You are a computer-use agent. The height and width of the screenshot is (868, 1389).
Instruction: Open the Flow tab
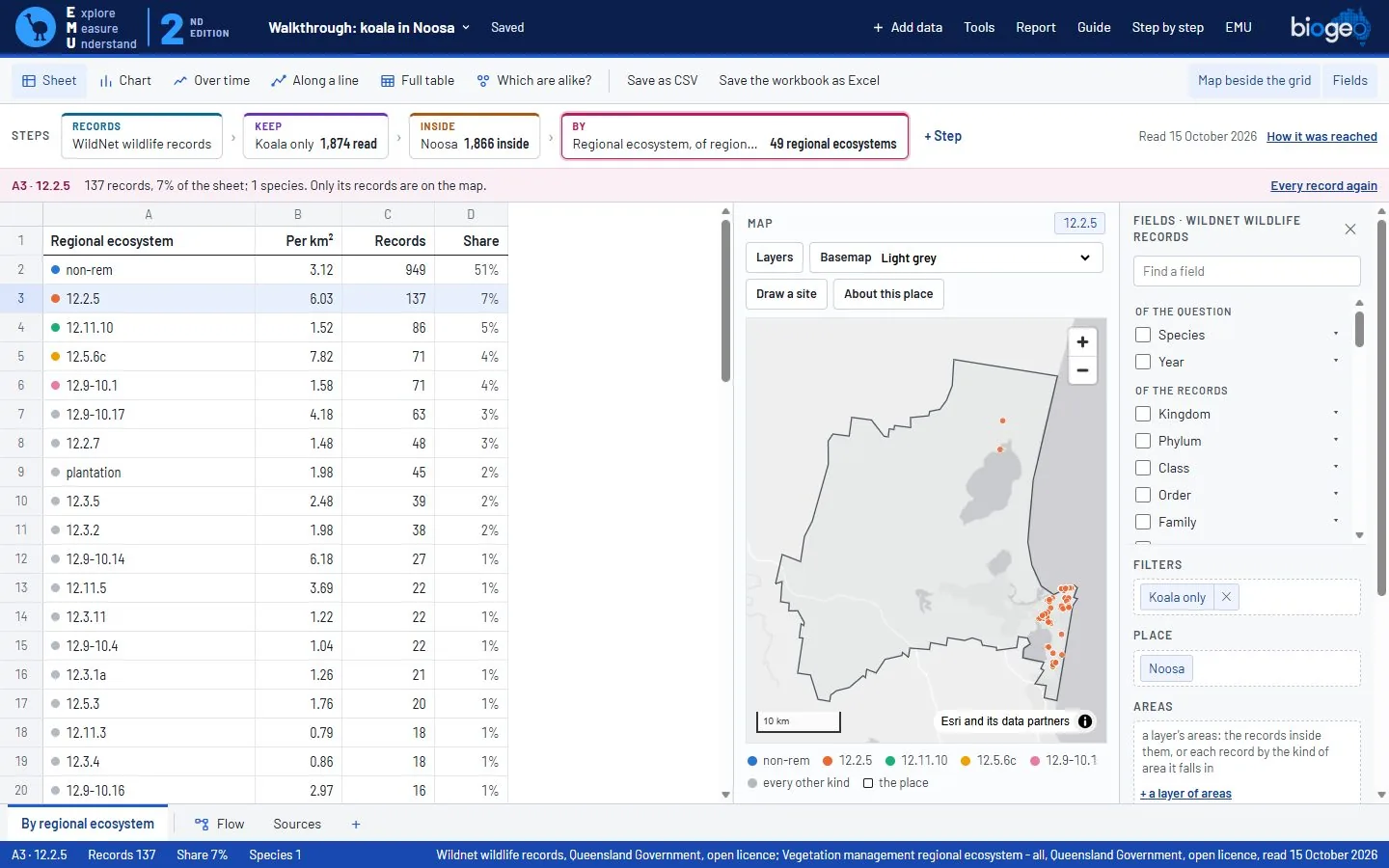click(219, 825)
